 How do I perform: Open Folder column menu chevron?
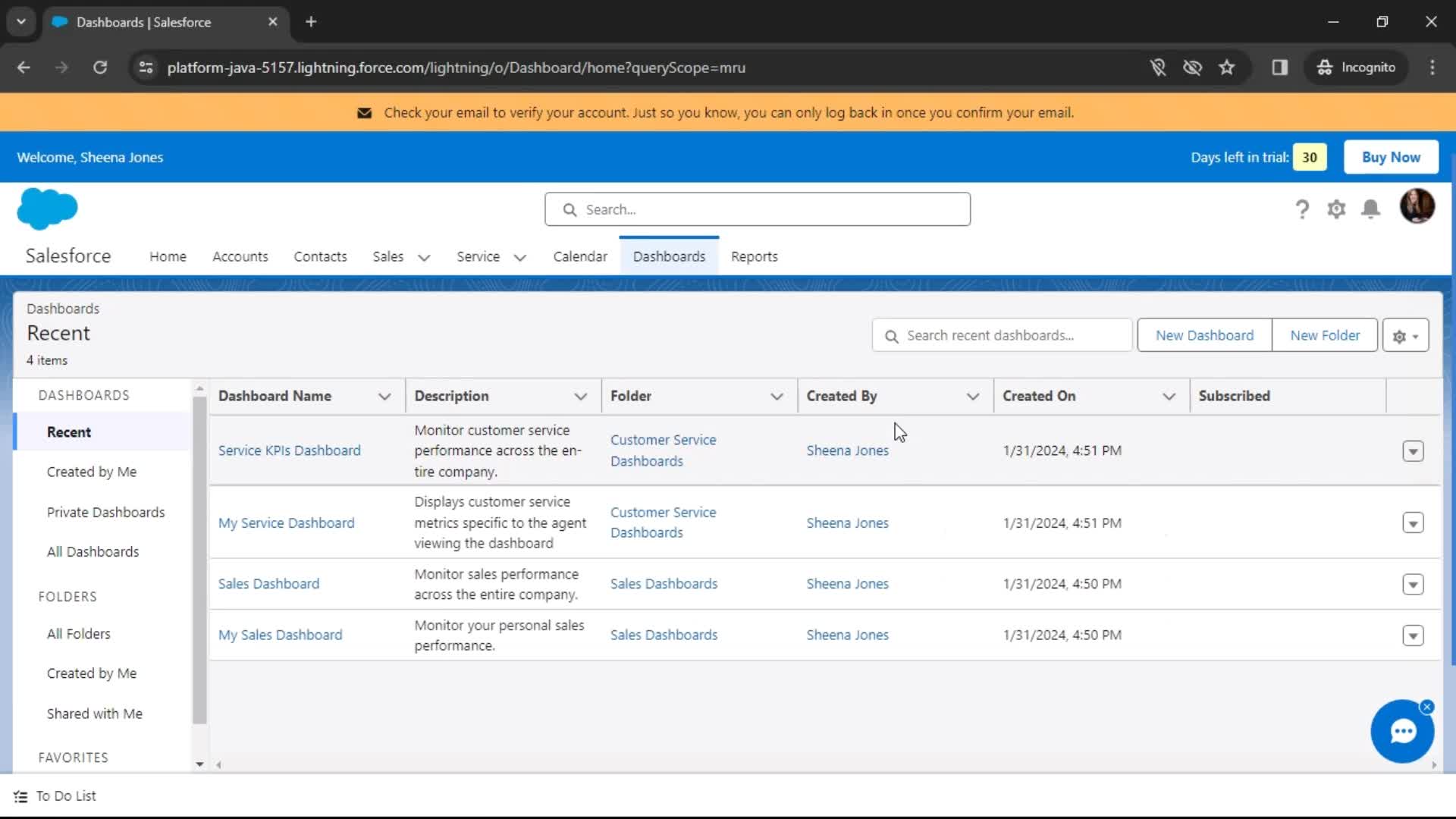click(777, 397)
